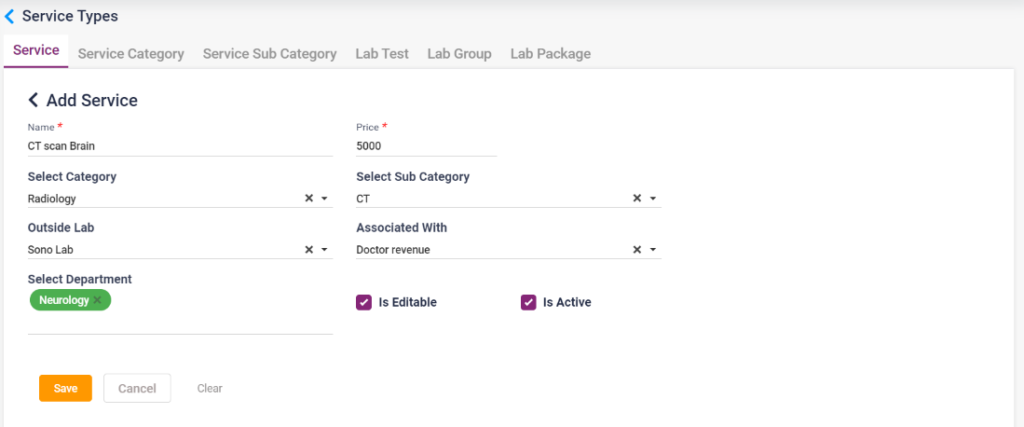Toggle the Is Editable checkbox
The image size is (1024, 427).
[x=364, y=302]
